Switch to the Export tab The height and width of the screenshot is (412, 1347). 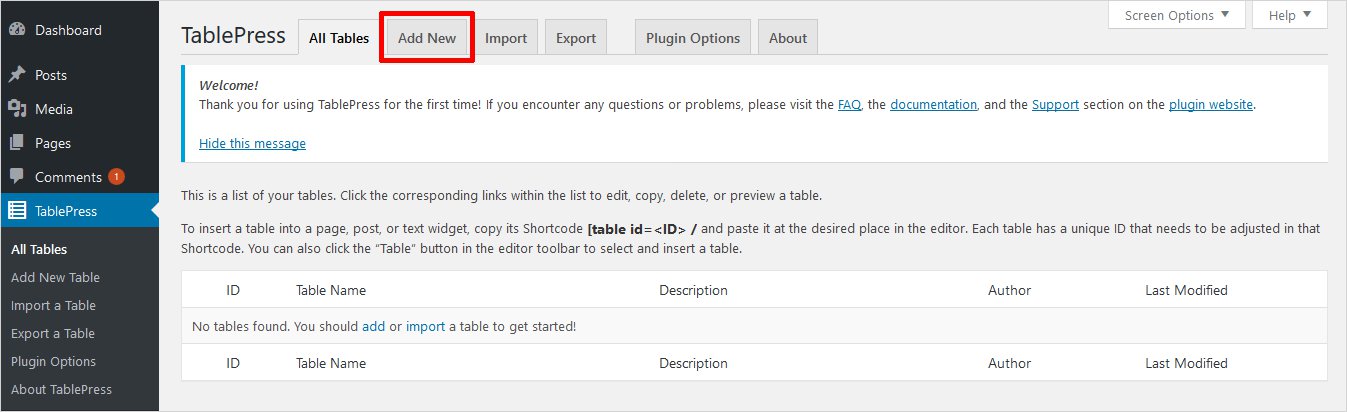point(576,38)
